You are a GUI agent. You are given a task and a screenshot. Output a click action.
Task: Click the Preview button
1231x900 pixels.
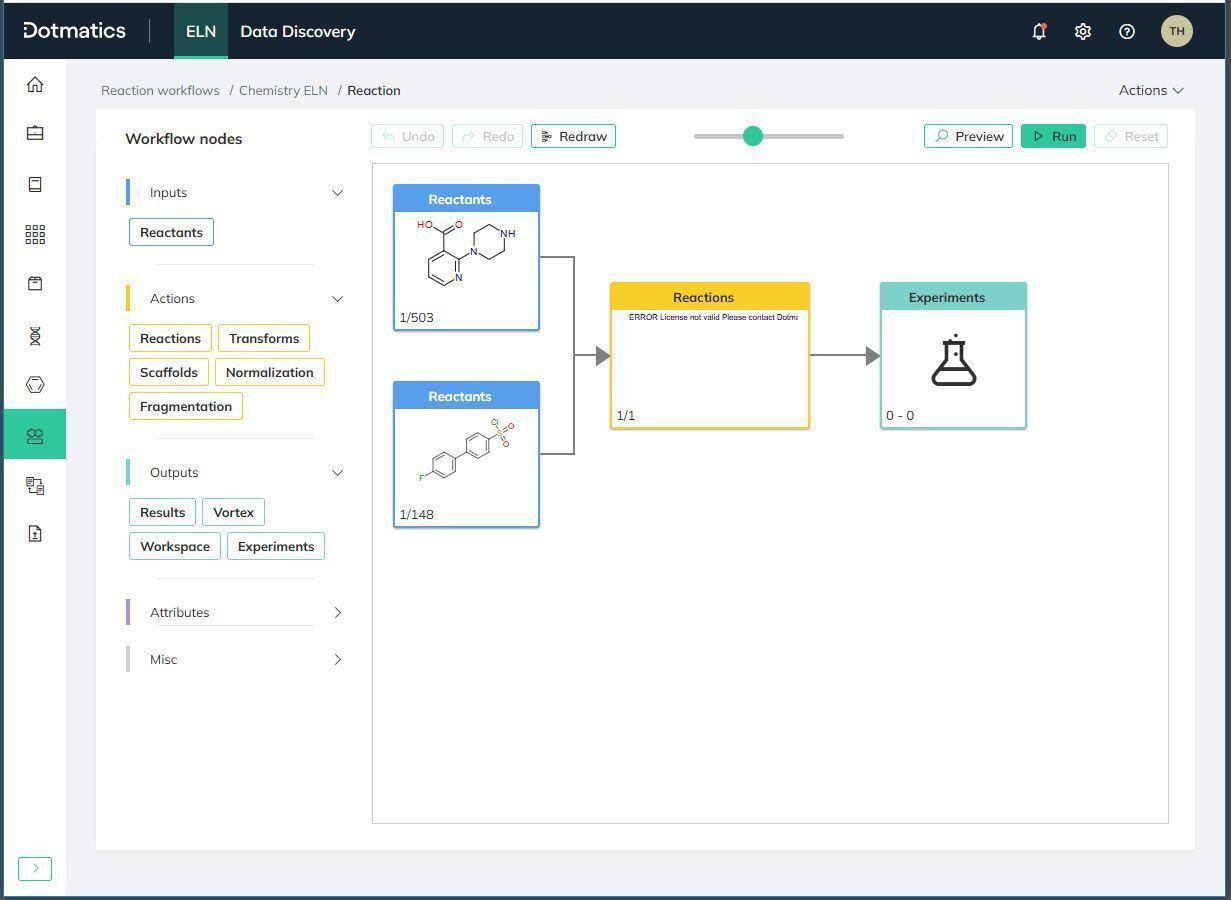coord(968,136)
